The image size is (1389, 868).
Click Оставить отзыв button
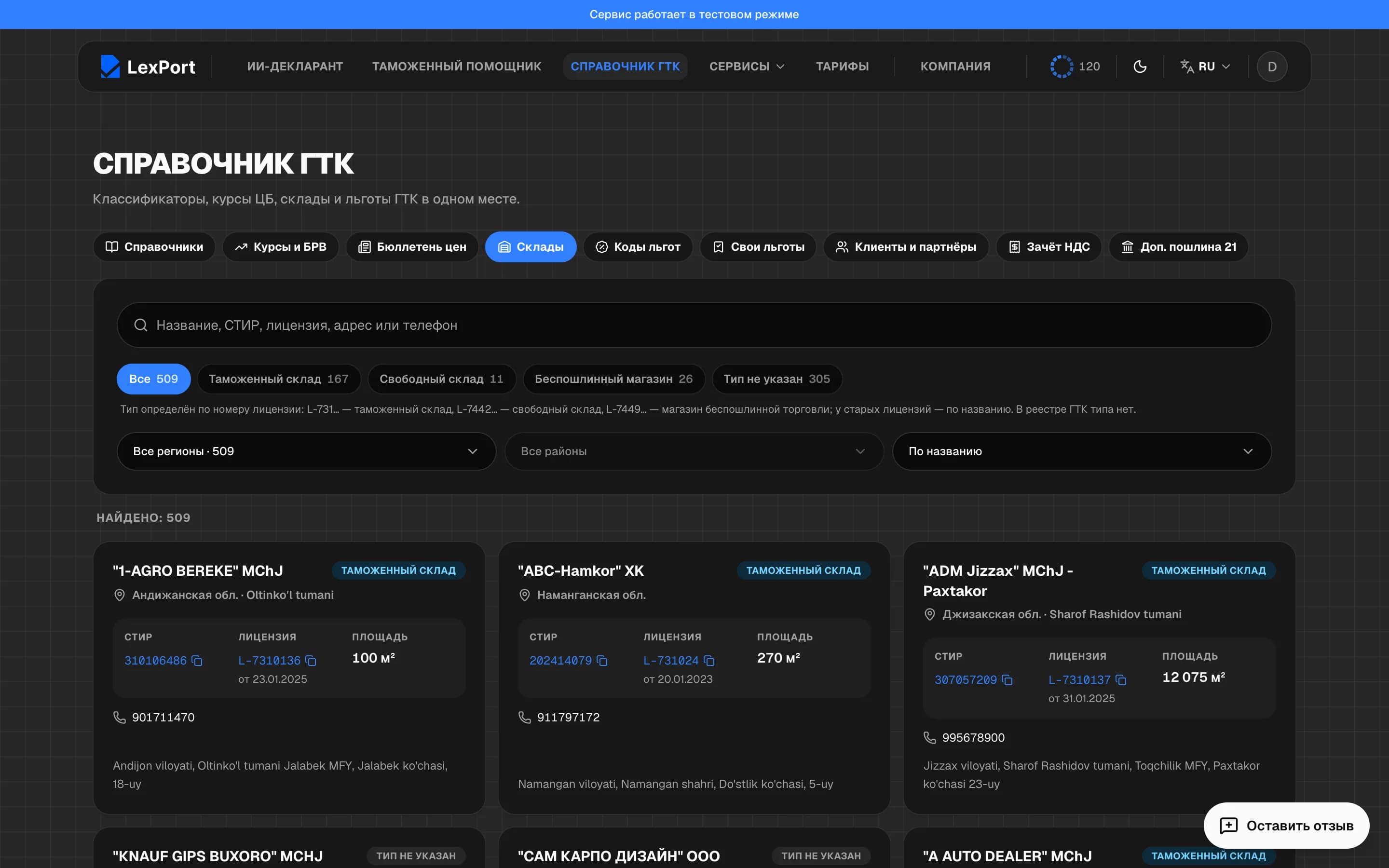[1286, 826]
